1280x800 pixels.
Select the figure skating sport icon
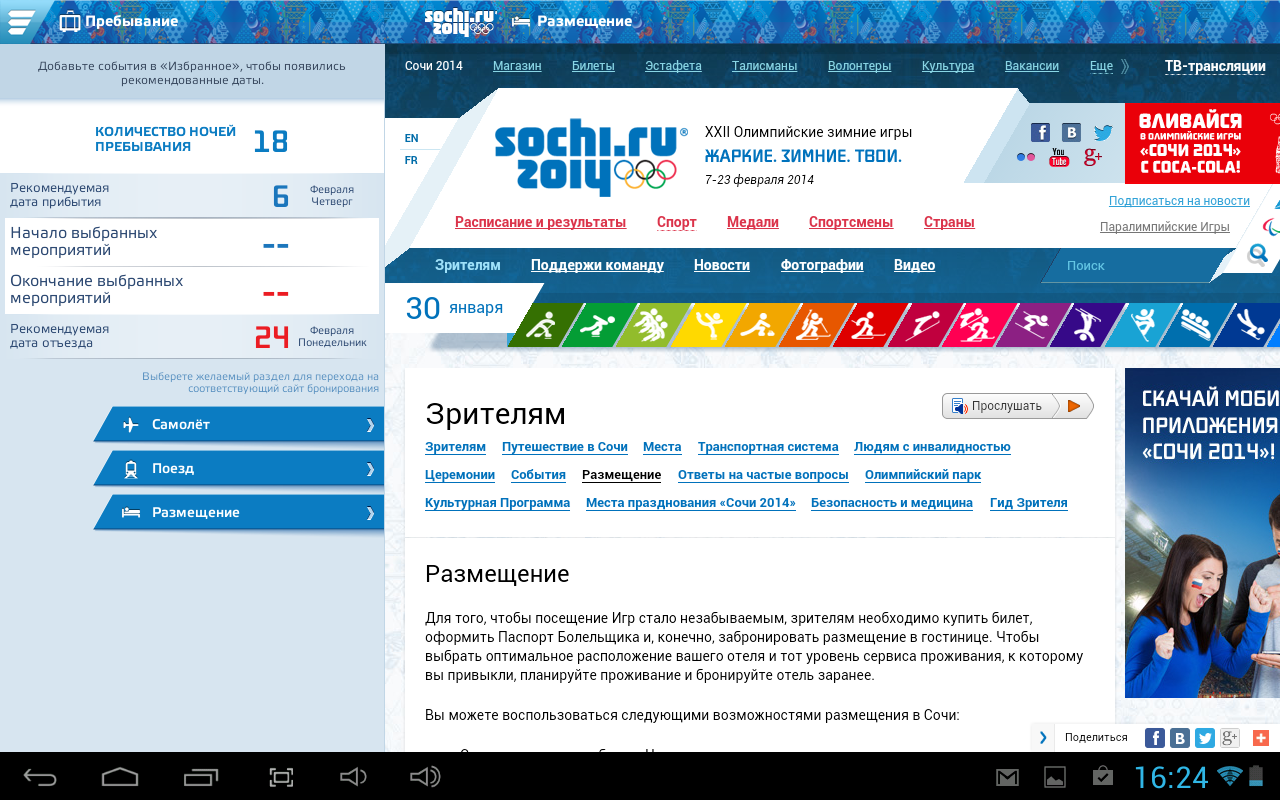(x=709, y=325)
